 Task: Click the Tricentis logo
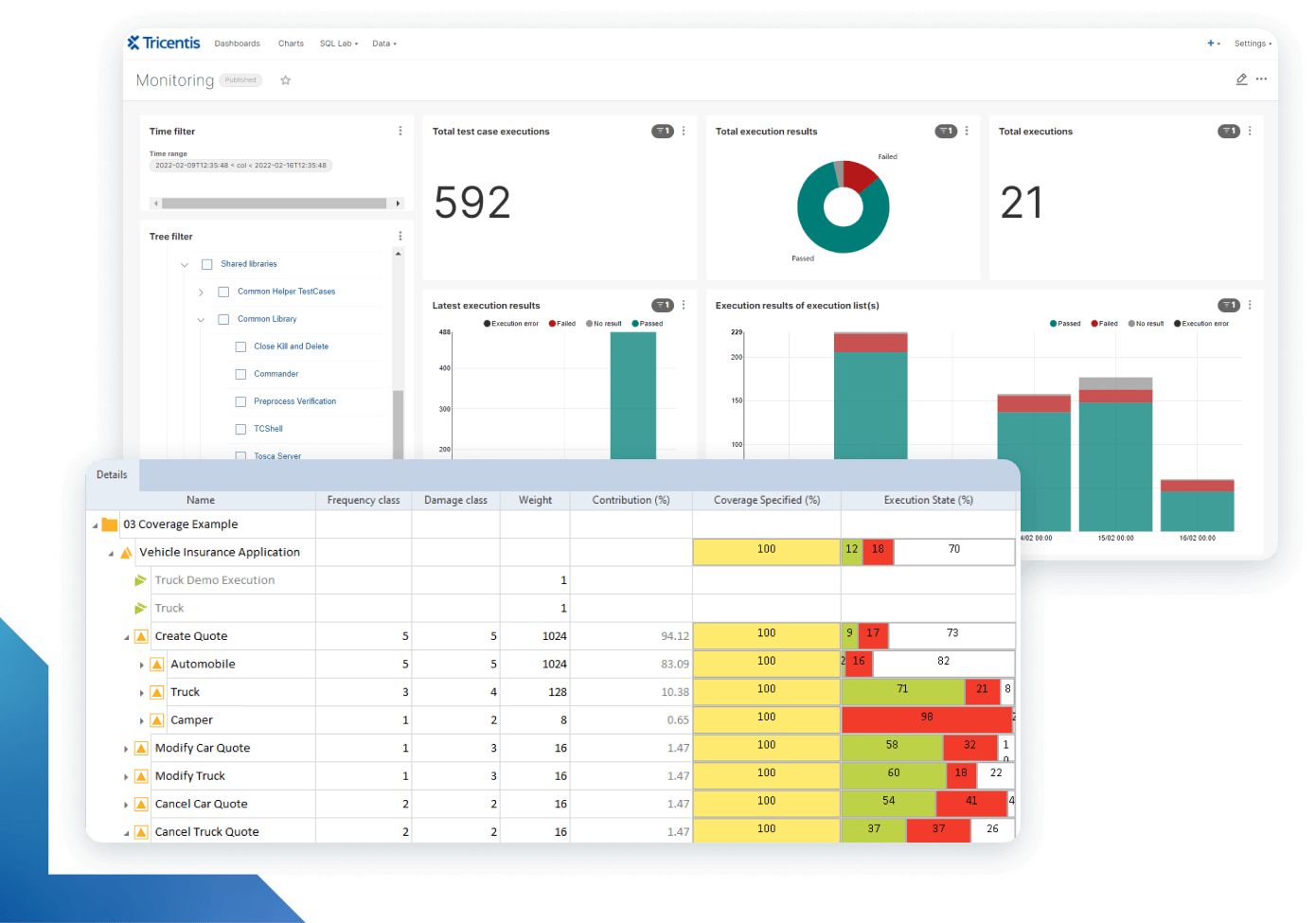point(164,43)
